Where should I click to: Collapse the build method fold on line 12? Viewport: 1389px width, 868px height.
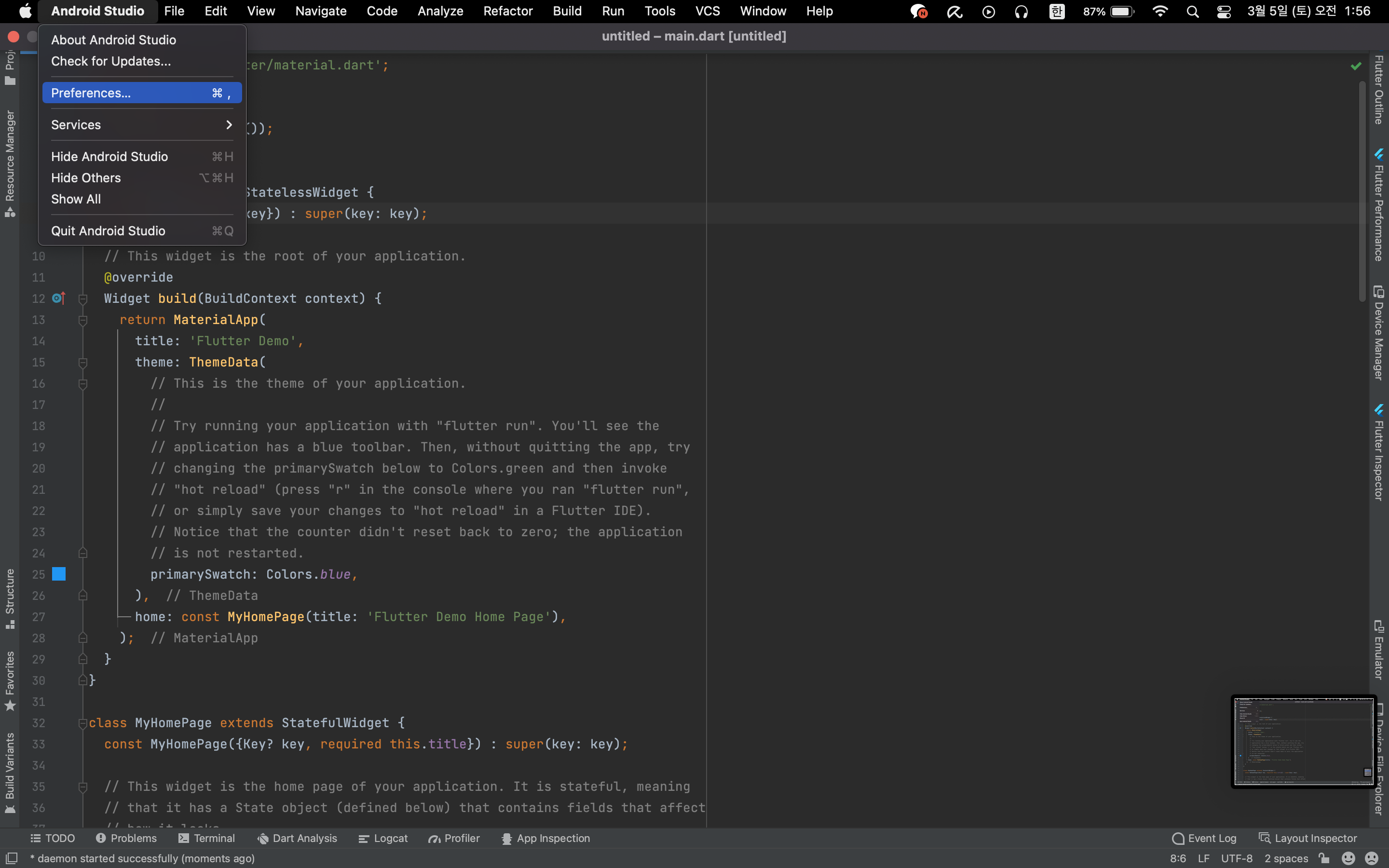click(82, 298)
